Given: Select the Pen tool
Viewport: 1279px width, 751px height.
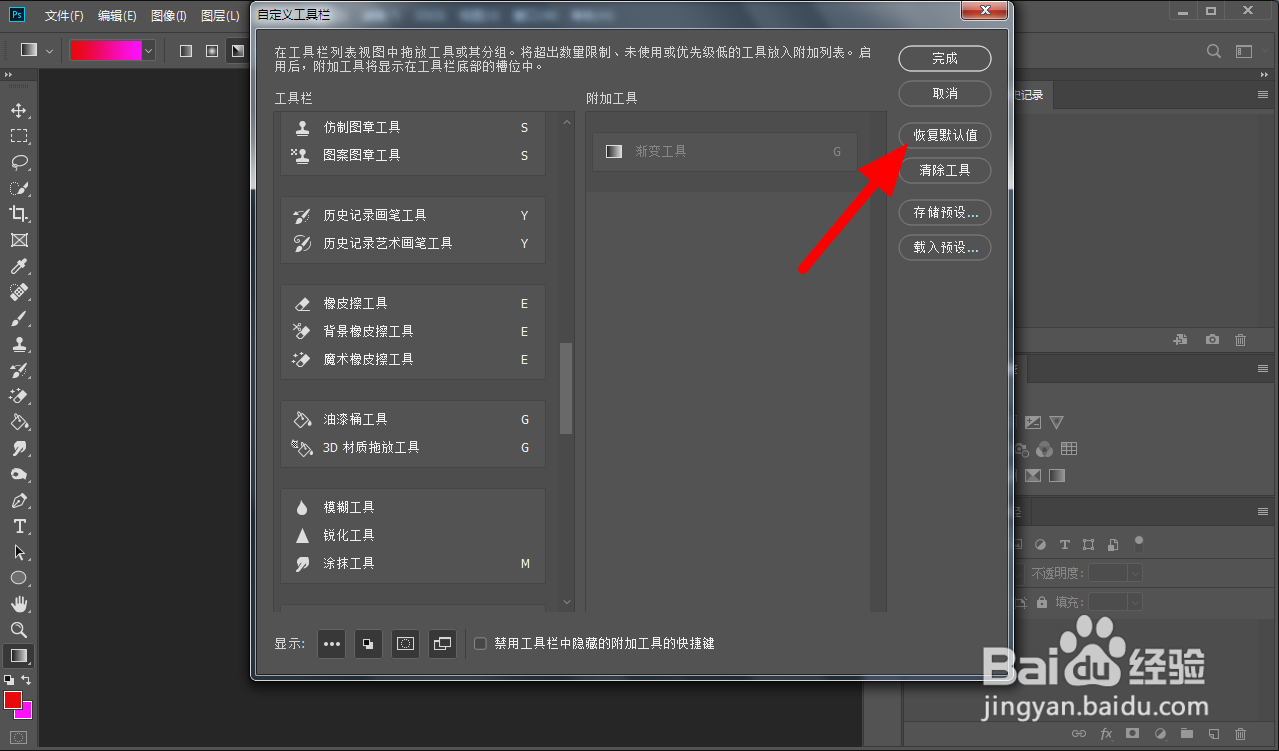Looking at the screenshot, I should [x=19, y=500].
